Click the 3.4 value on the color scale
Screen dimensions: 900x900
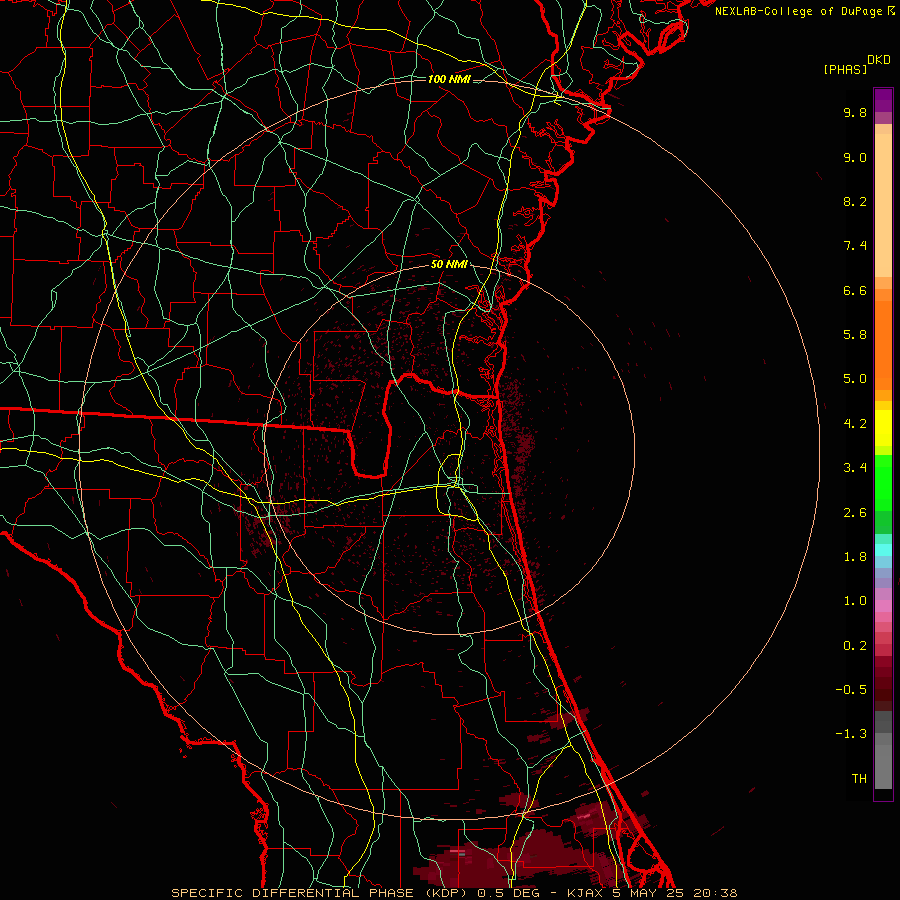click(x=855, y=467)
